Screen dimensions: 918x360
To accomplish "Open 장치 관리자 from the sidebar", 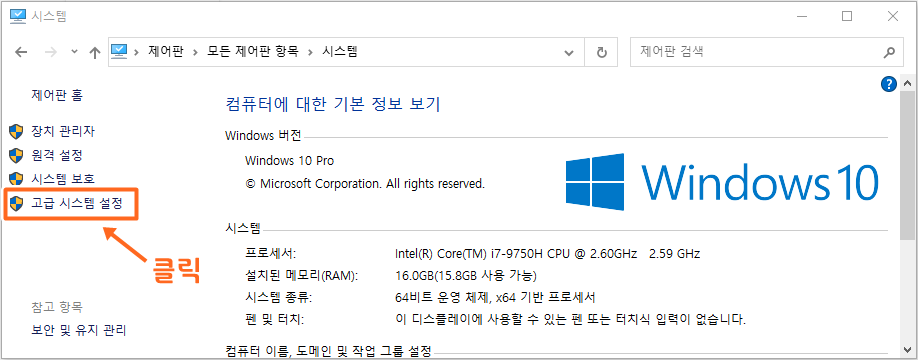I will [x=63, y=132].
